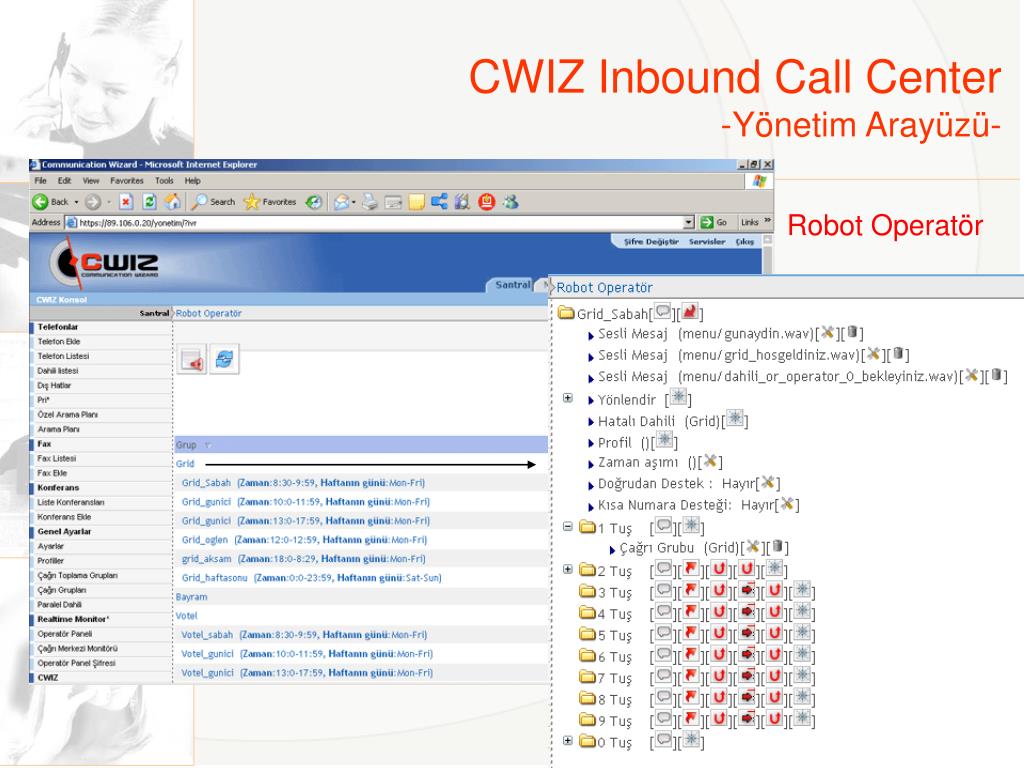Click the Servisler link
This screenshot has width=1024, height=768.
coord(707,242)
